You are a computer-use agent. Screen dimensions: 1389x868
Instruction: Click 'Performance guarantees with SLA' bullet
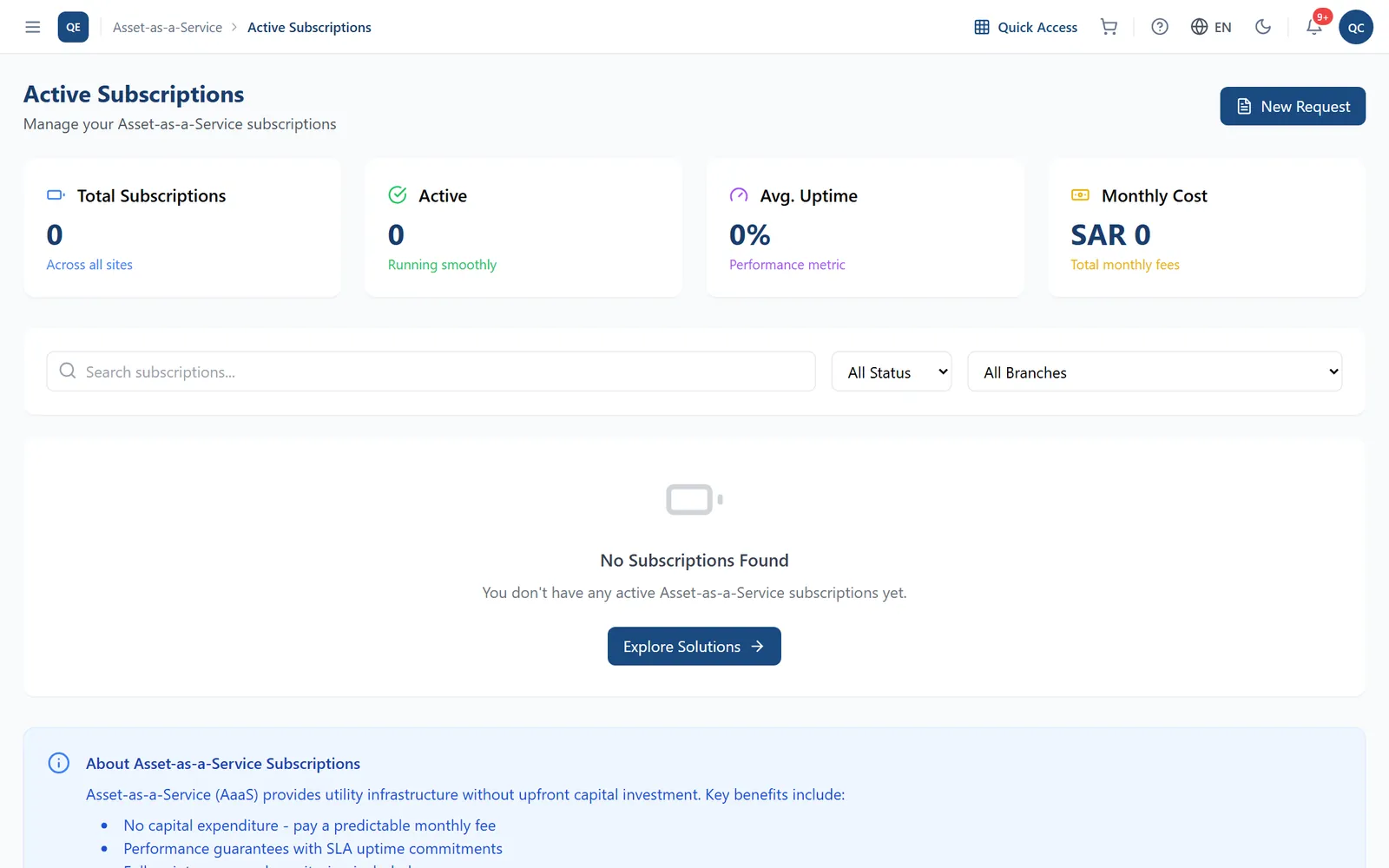tap(313, 849)
